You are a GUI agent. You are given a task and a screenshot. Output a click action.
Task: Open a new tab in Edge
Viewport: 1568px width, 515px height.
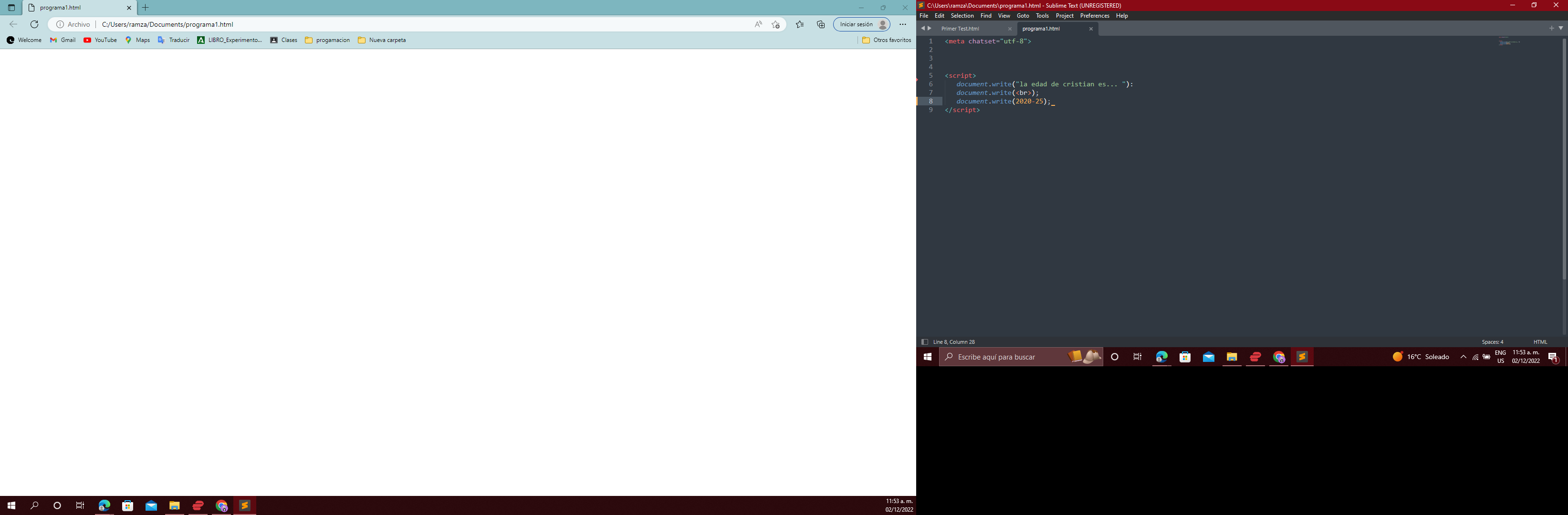click(145, 8)
